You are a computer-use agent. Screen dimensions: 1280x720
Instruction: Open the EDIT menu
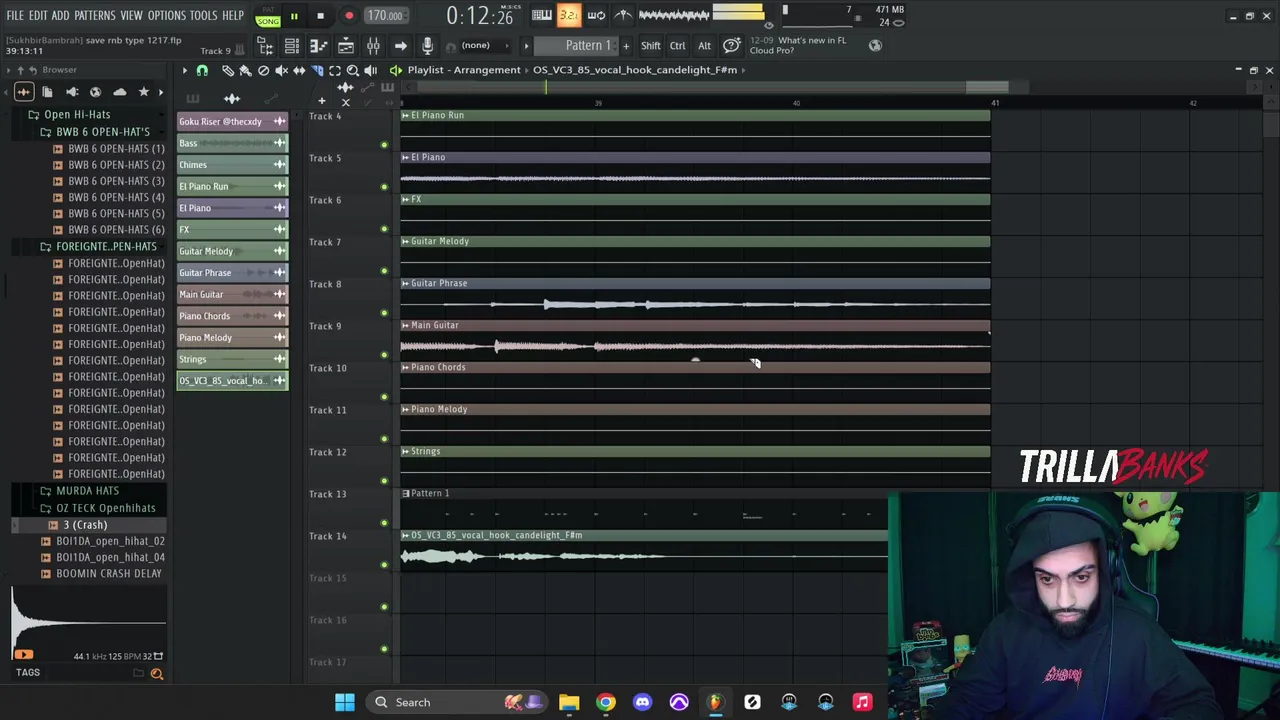pyautogui.click(x=38, y=15)
